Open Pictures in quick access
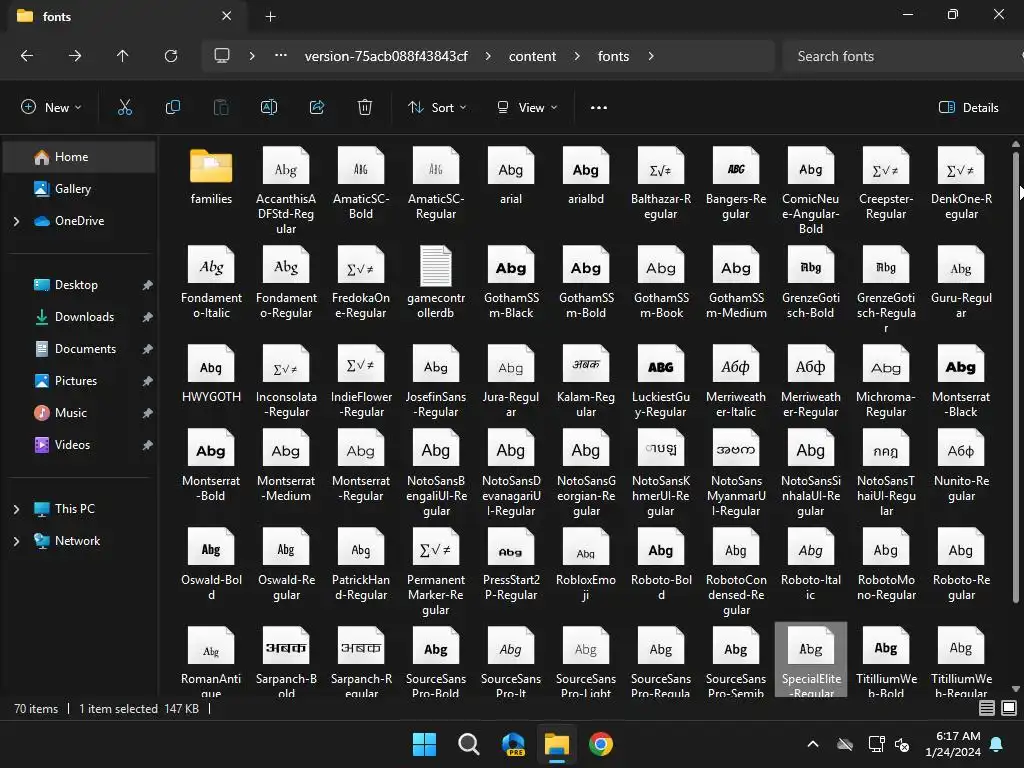Screen dimensions: 1024x768 (x=79, y=381)
